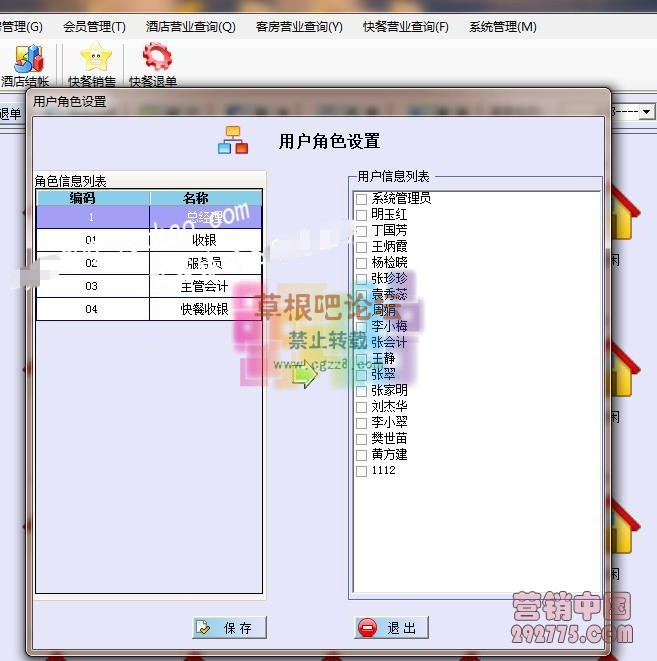
Task: Select the 1112 user checkbox
Action: click(x=361, y=471)
